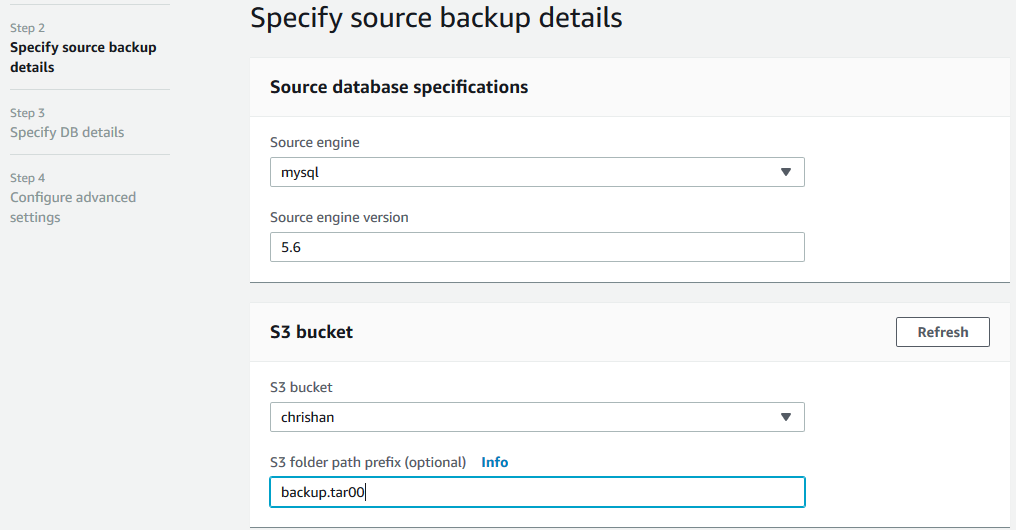Click the 'S3 bucket' label above chrishan dropdown

point(301,387)
